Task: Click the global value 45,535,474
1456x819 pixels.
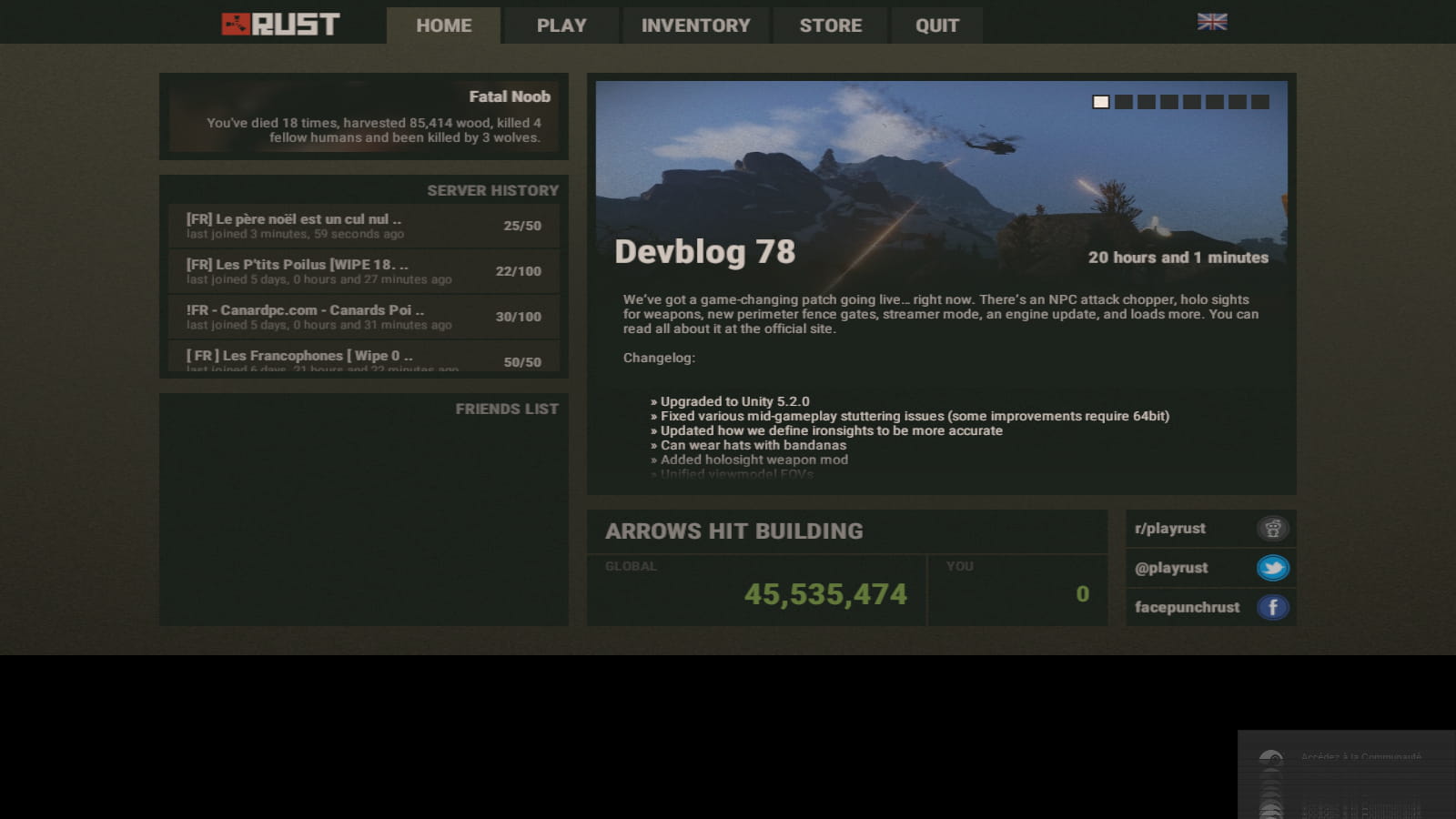Action: [825, 594]
